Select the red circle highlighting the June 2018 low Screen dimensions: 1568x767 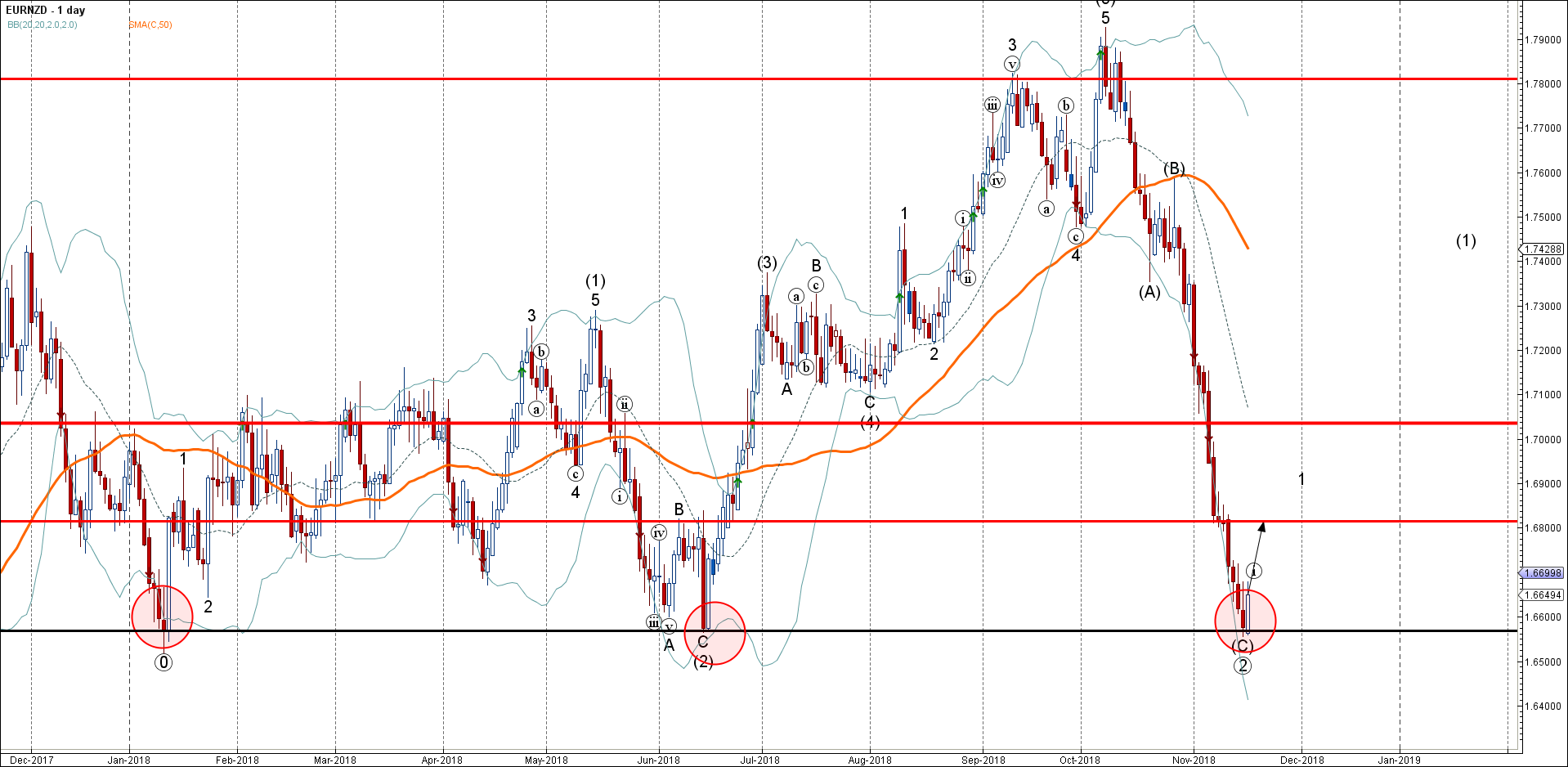click(x=715, y=633)
